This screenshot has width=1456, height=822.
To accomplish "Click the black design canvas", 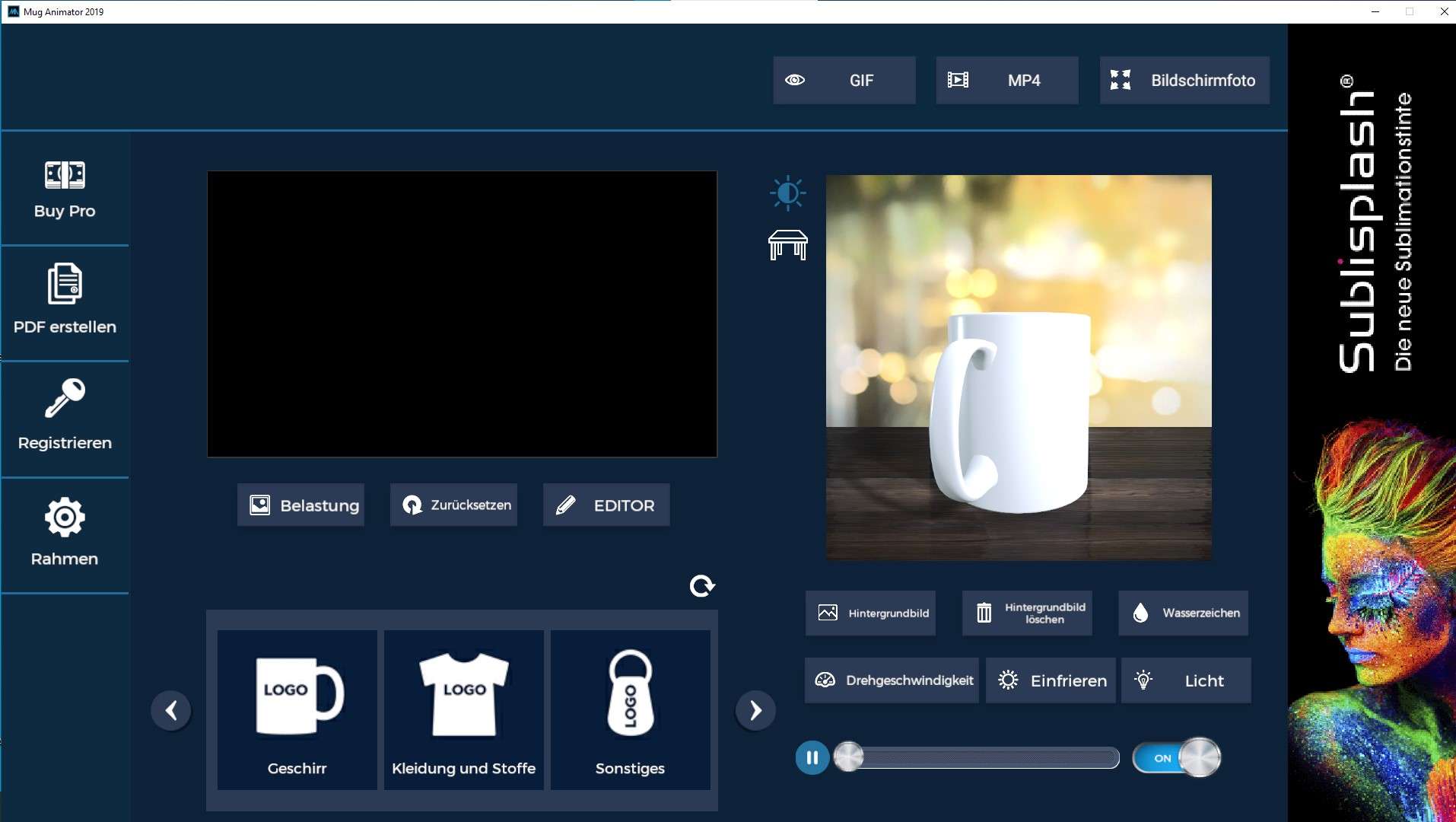I will [x=462, y=314].
